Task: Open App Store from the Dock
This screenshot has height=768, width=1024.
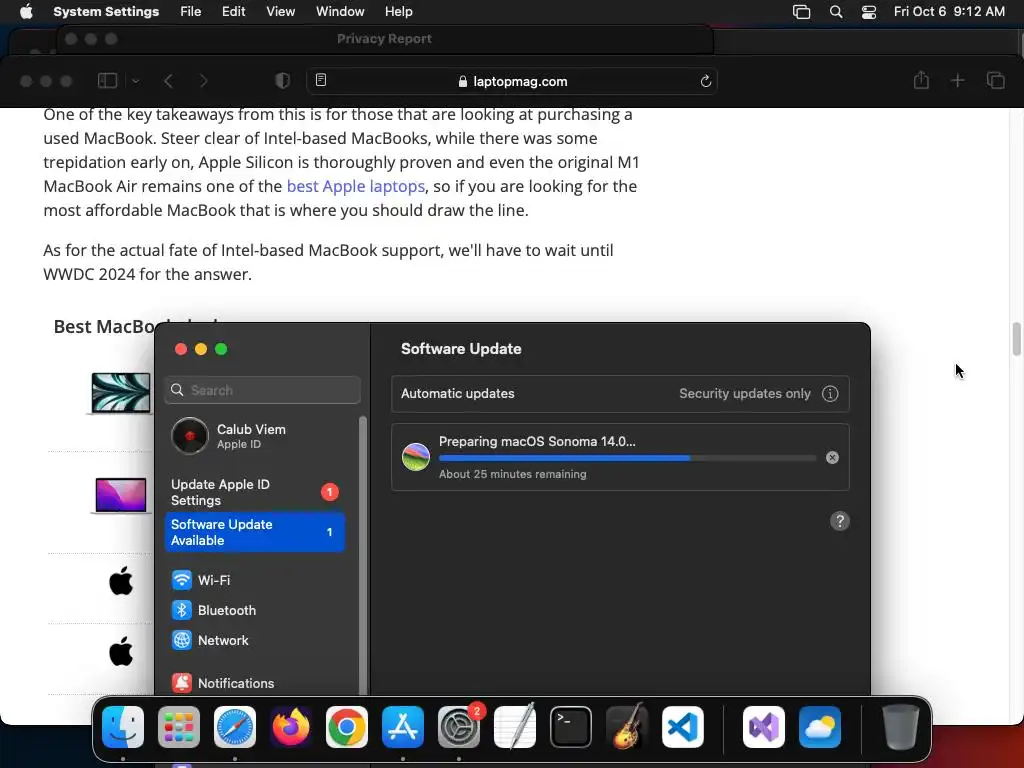Action: (403, 727)
